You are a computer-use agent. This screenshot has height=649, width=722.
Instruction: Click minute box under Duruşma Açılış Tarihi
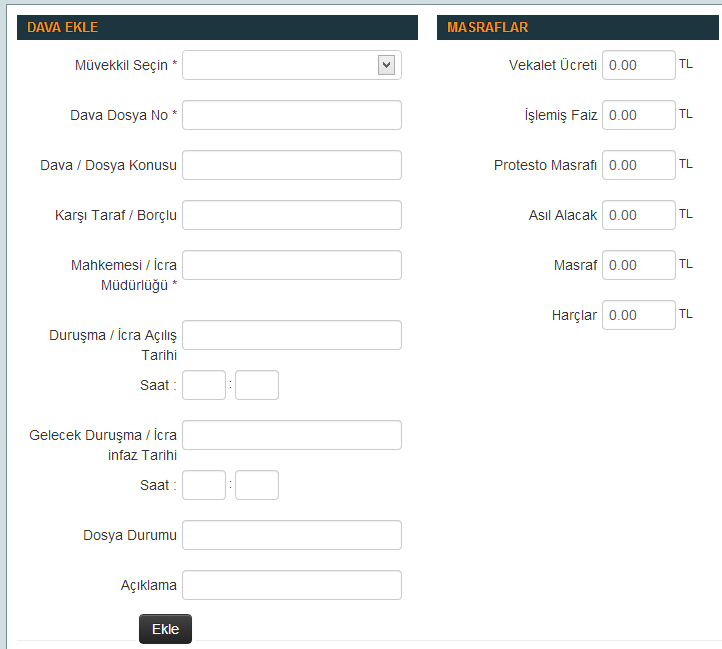[x=257, y=385]
